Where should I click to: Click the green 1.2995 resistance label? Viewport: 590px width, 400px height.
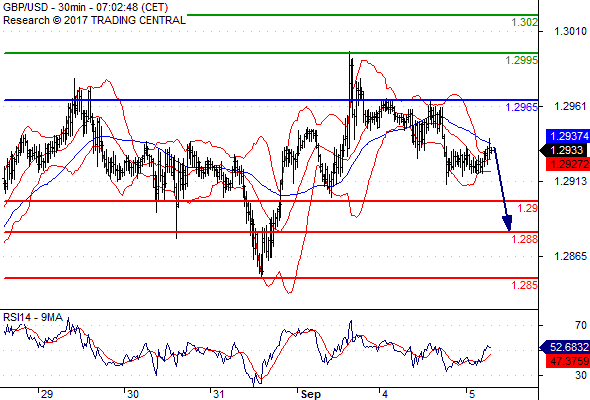pos(522,60)
